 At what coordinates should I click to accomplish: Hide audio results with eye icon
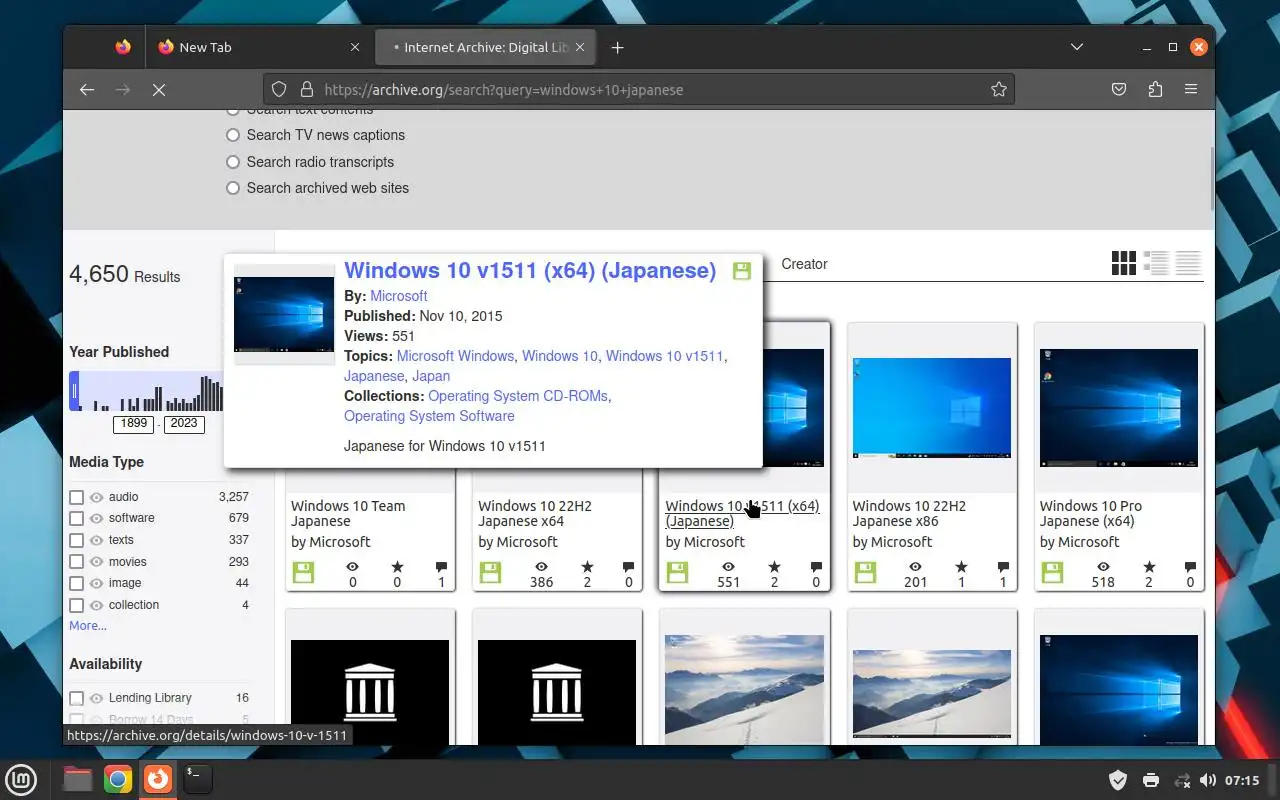(x=97, y=497)
